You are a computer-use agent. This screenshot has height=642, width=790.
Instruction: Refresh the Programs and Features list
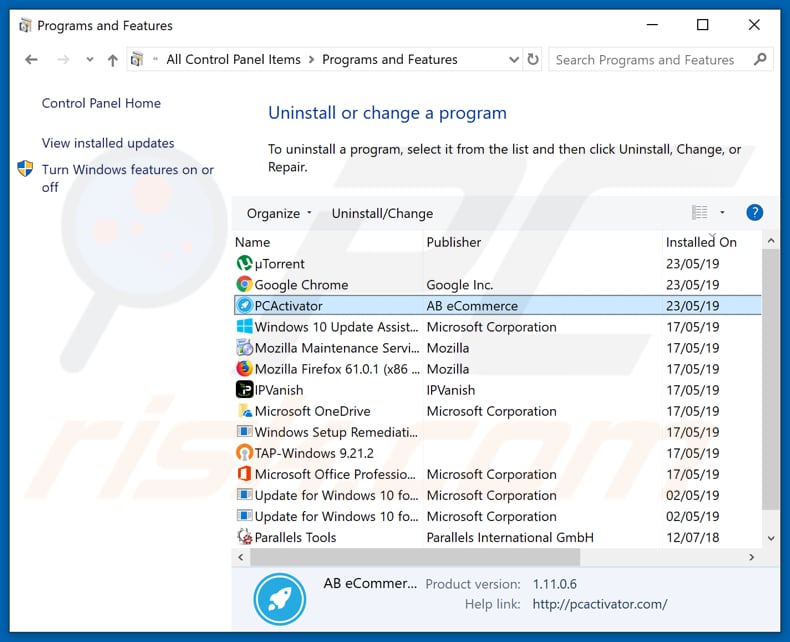[533, 59]
